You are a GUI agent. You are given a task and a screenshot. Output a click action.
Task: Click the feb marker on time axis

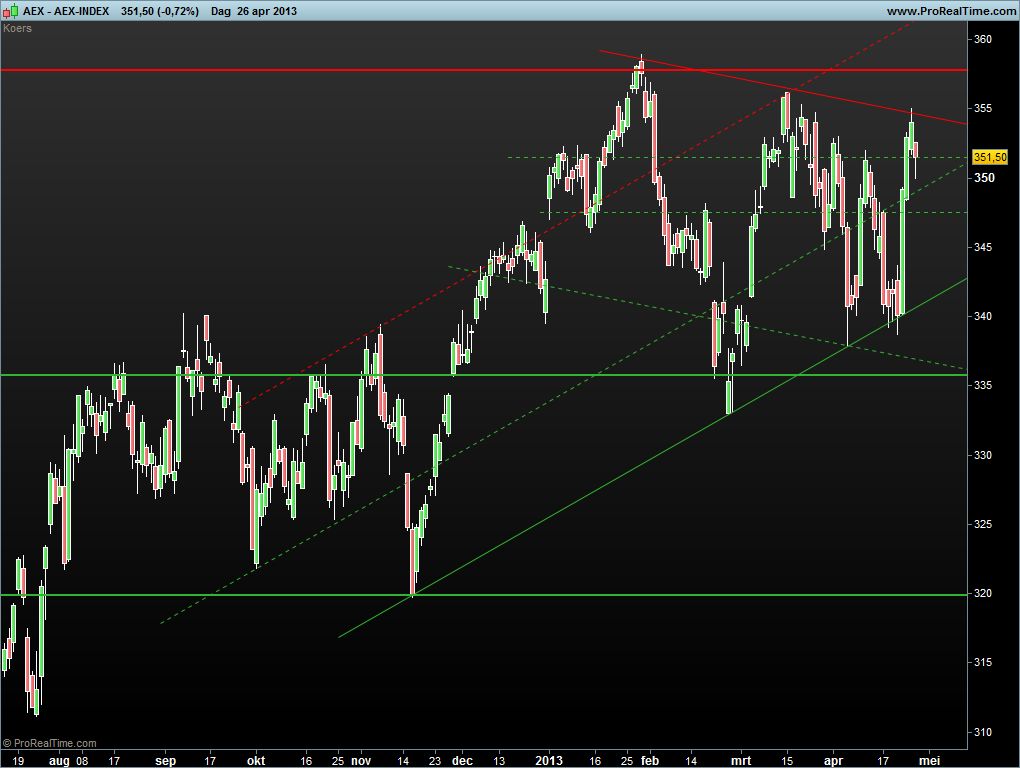pyautogui.click(x=649, y=759)
